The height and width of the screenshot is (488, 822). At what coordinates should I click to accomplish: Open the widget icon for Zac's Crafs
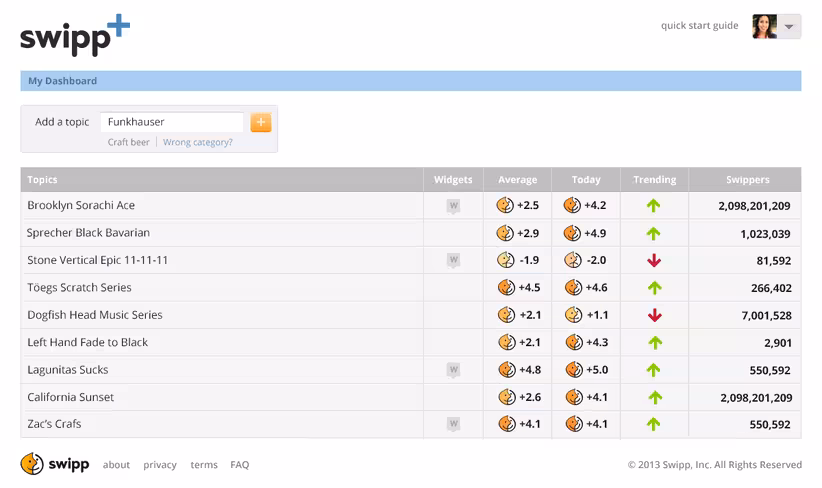click(453, 424)
